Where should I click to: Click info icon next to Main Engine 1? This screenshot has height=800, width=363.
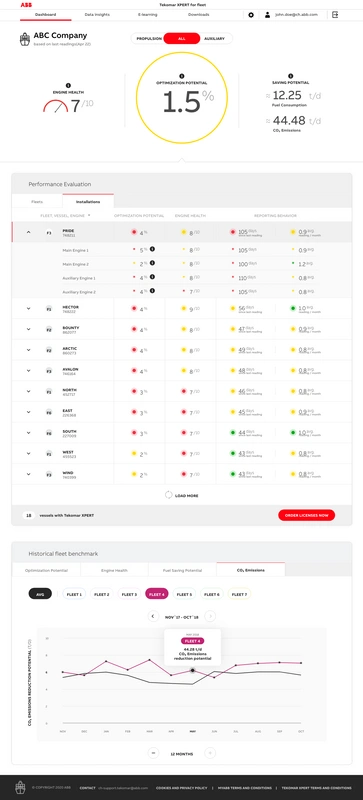(152, 249)
